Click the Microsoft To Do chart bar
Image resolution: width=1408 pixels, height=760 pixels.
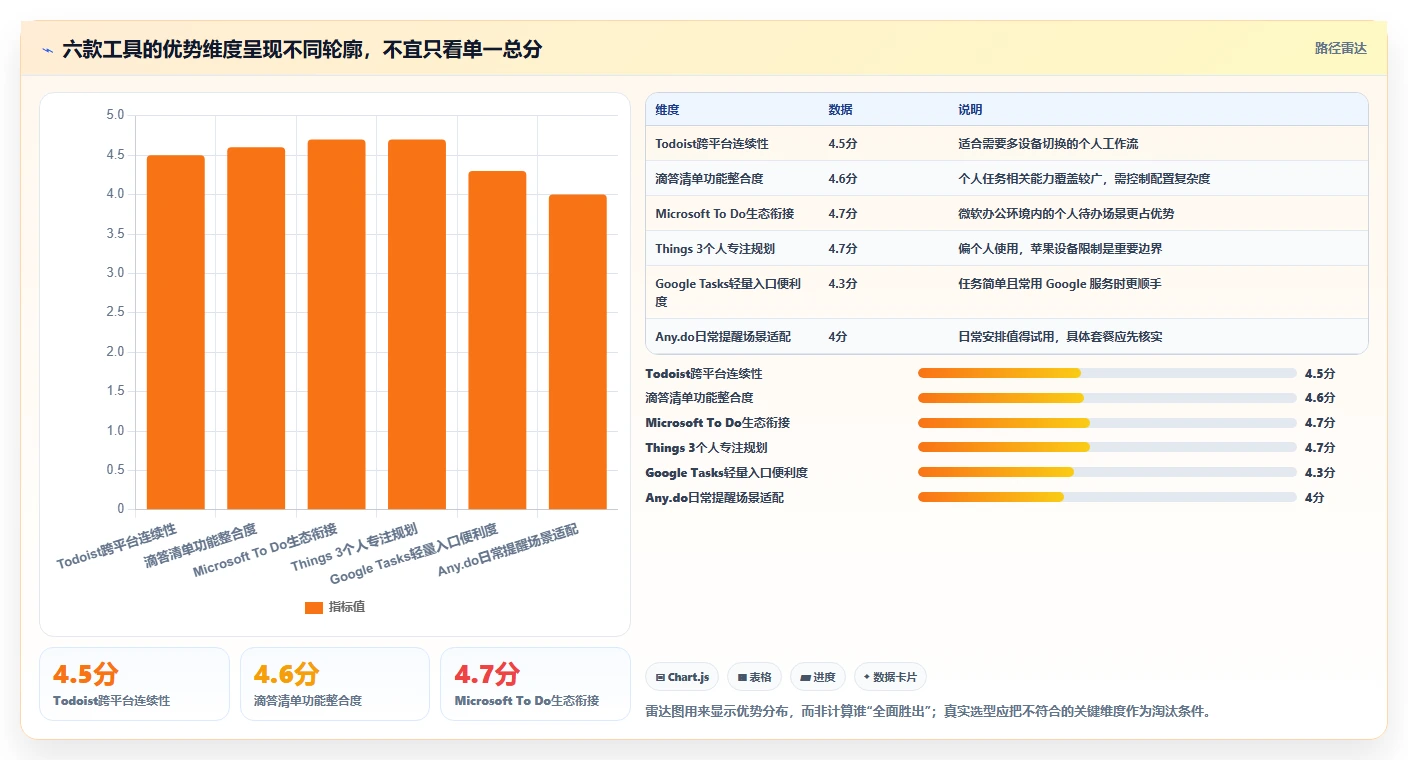[x=336, y=324]
